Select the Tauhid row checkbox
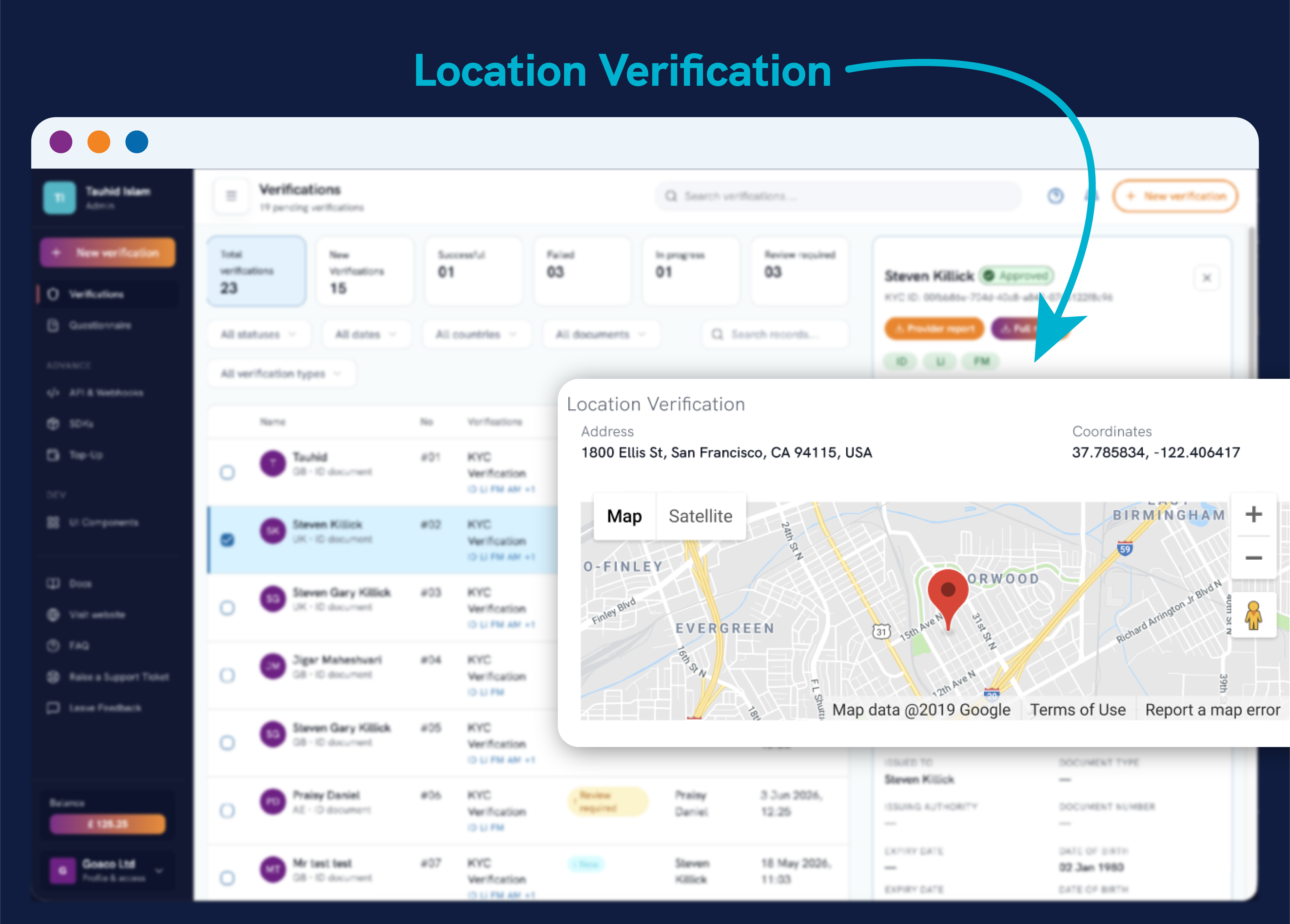1290x924 pixels. 228,472
